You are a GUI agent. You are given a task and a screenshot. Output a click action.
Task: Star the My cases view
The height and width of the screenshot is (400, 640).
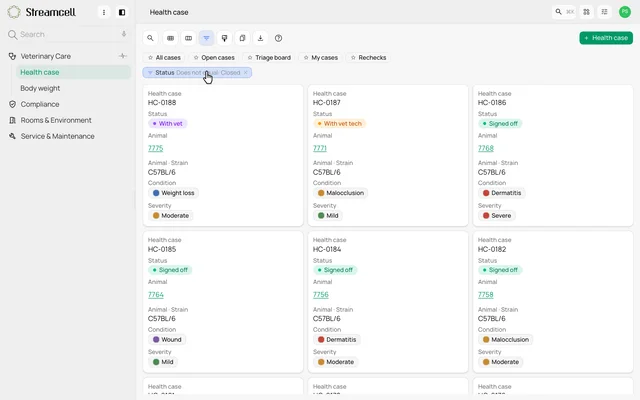[306, 58]
